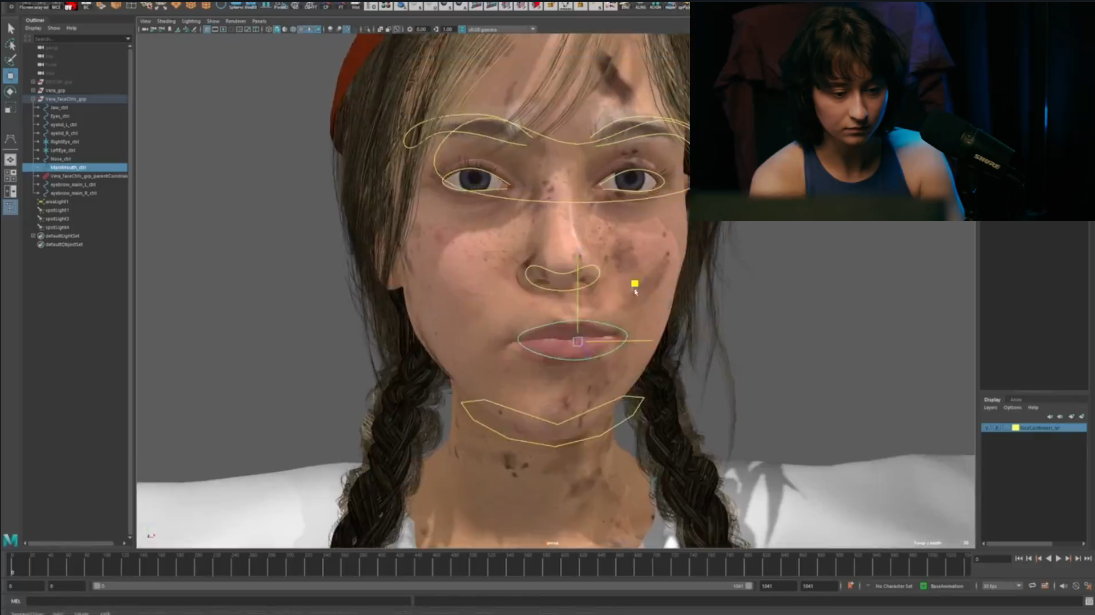1095x615 pixels.
Task: Choose the Scale tool in toolbox
Action: [x=11, y=107]
